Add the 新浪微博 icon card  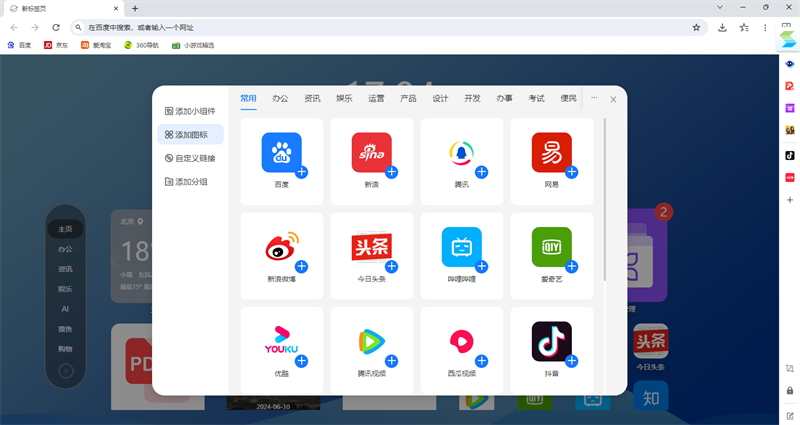coord(302,266)
